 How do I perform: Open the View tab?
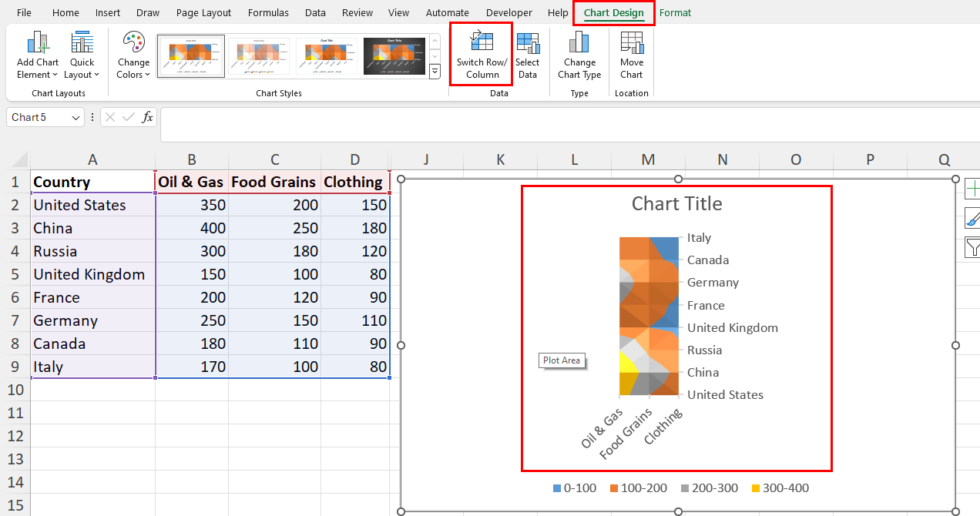pyautogui.click(x=398, y=12)
